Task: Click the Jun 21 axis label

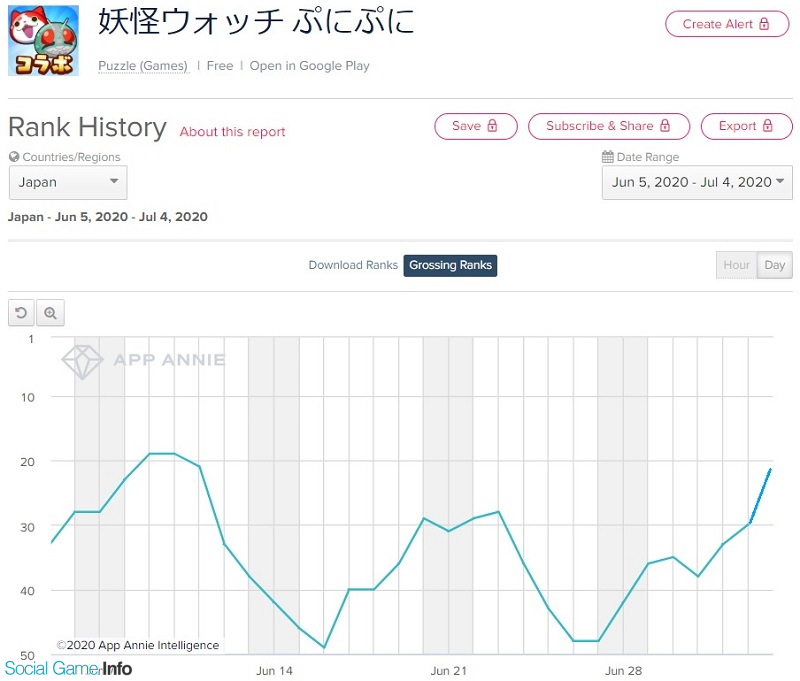Action: click(448, 671)
